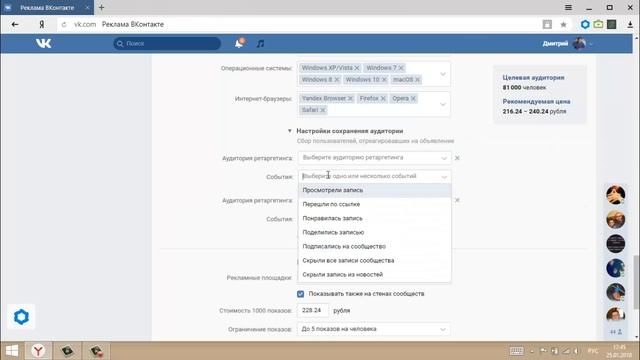
Task: Remove Firefox tag
Action: click(x=383, y=98)
